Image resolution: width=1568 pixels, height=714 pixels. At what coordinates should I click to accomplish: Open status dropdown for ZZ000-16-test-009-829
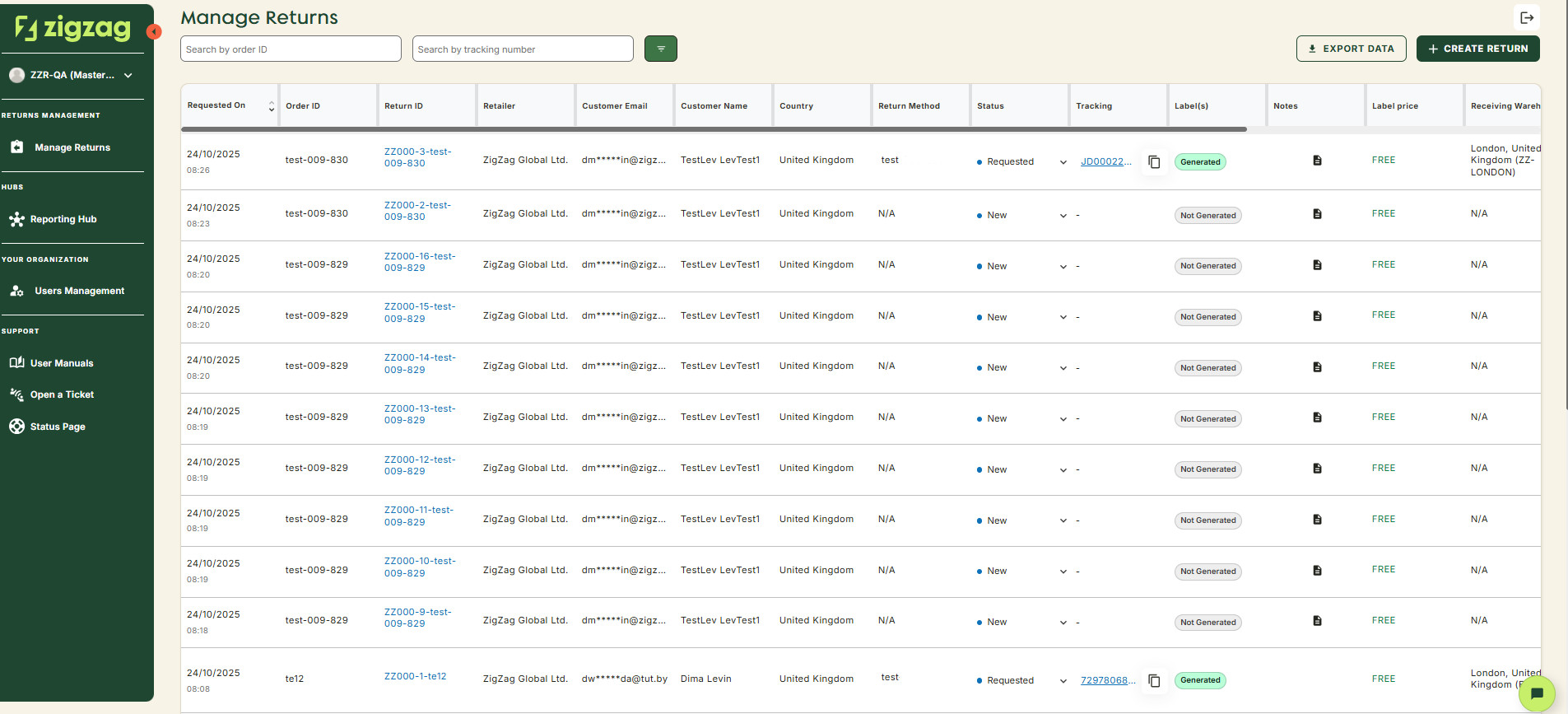pyautogui.click(x=1063, y=267)
